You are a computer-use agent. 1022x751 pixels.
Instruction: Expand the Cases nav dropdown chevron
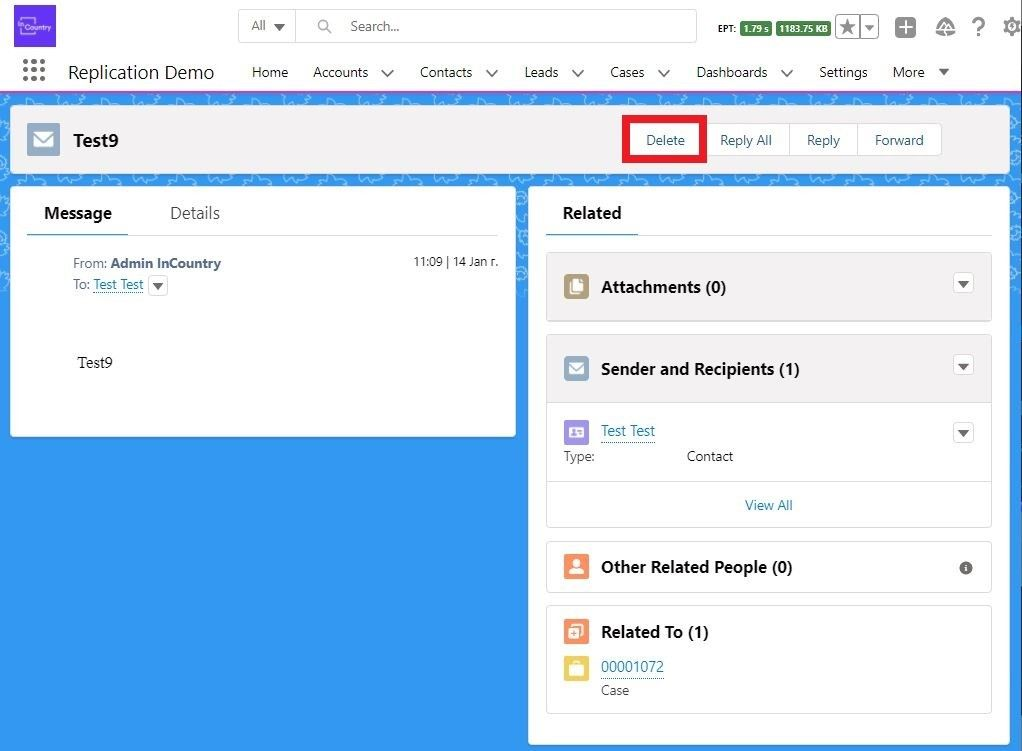coord(664,73)
